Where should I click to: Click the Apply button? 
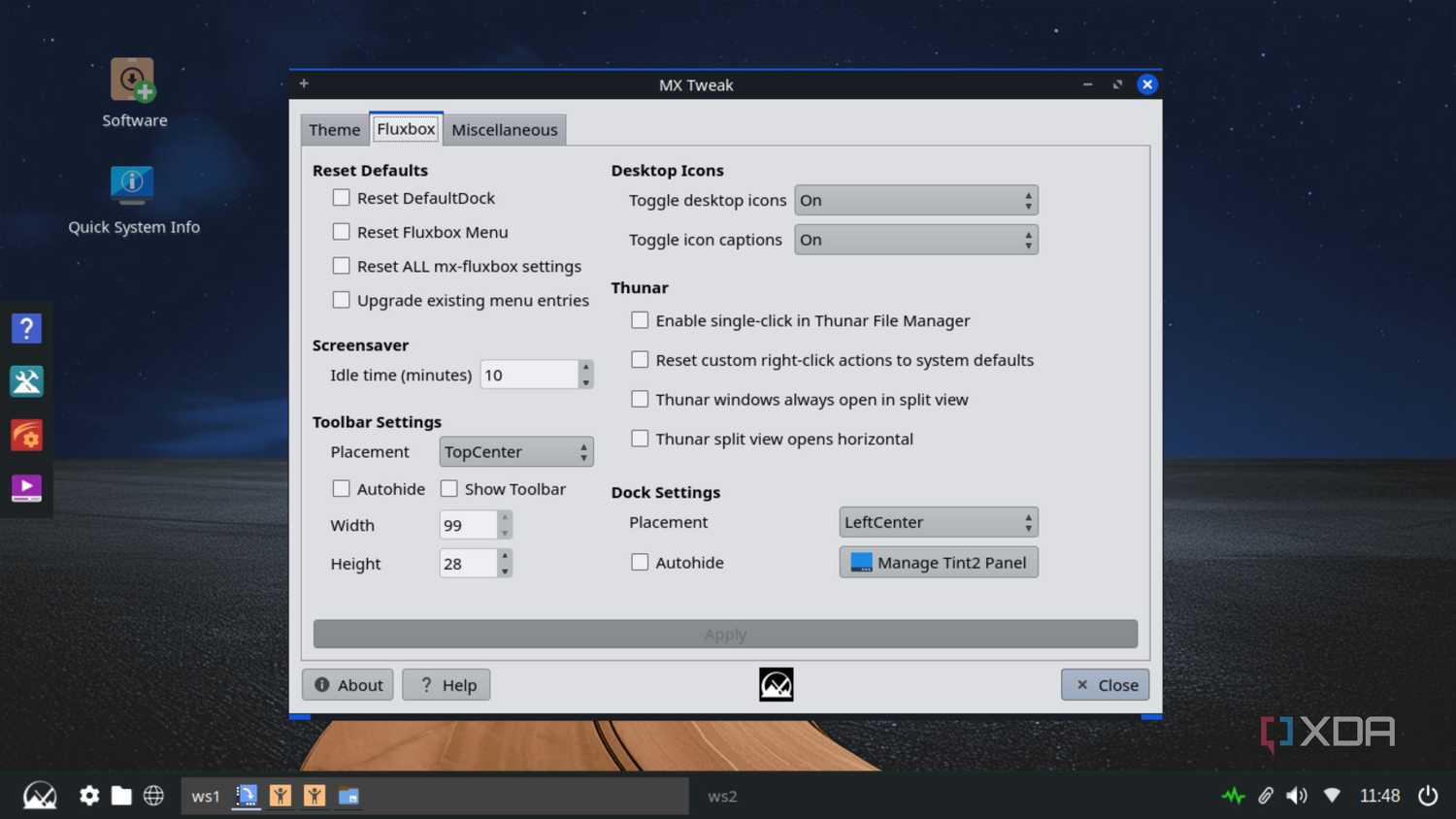(x=725, y=634)
